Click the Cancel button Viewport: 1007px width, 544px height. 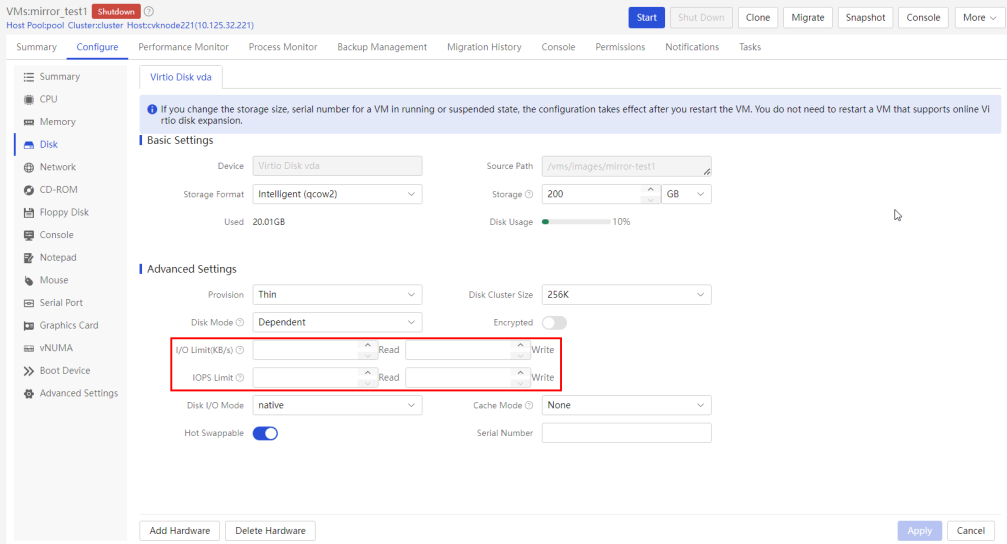coord(970,531)
